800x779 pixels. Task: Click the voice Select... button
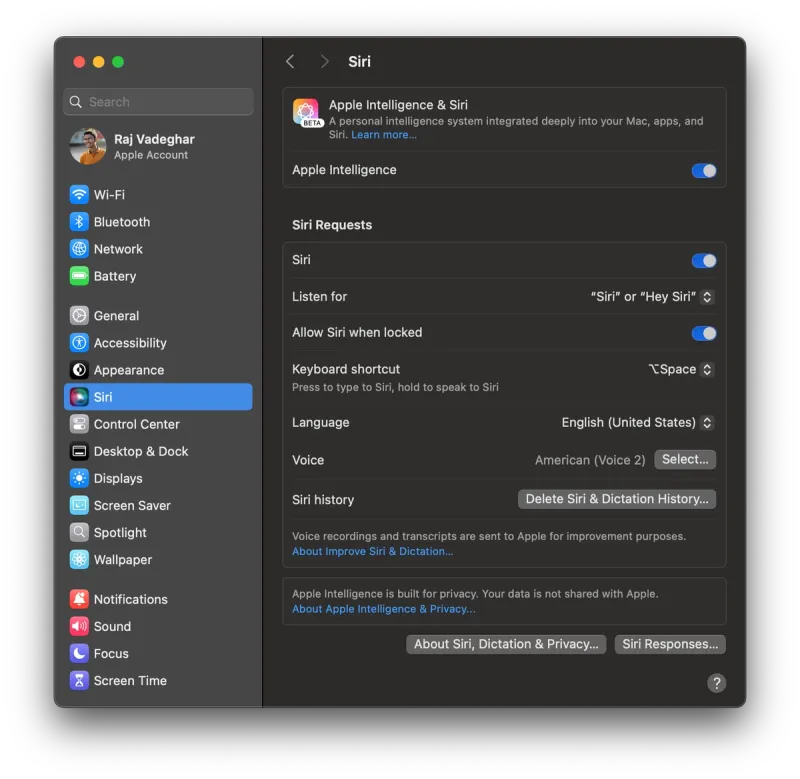(685, 459)
